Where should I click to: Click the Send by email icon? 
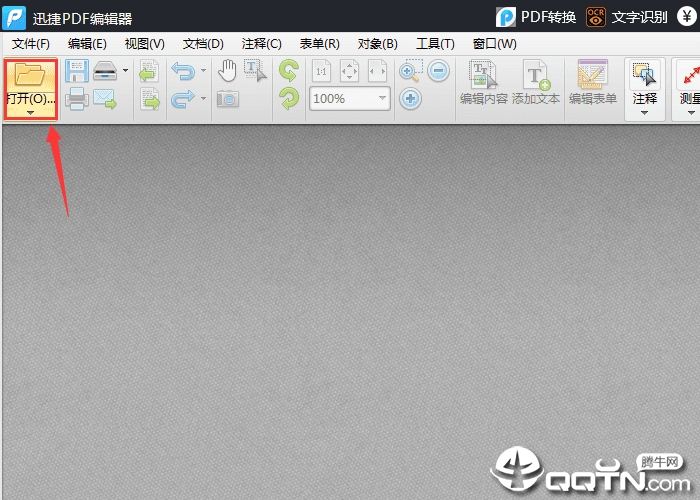pos(105,99)
